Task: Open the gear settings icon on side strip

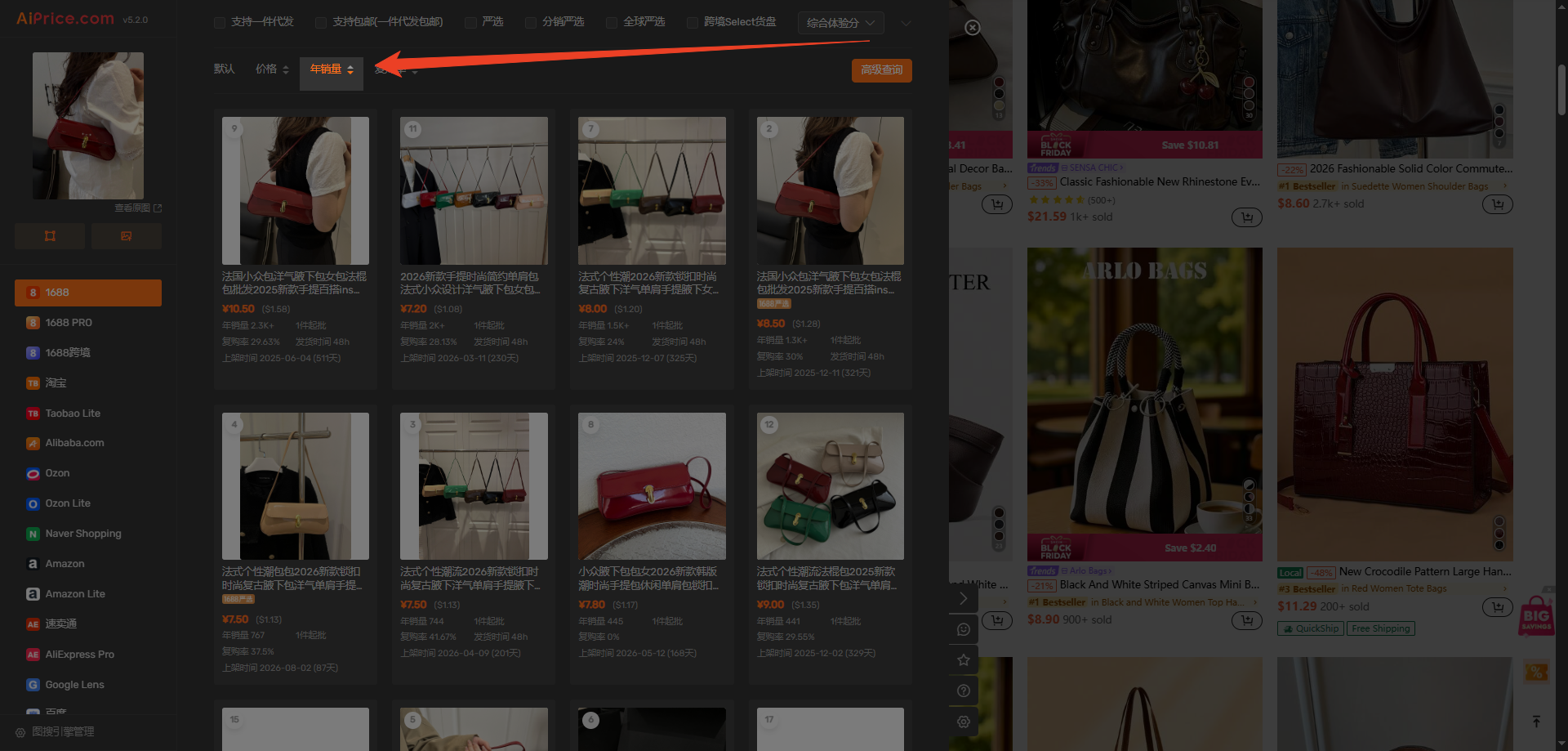Action: [x=964, y=722]
